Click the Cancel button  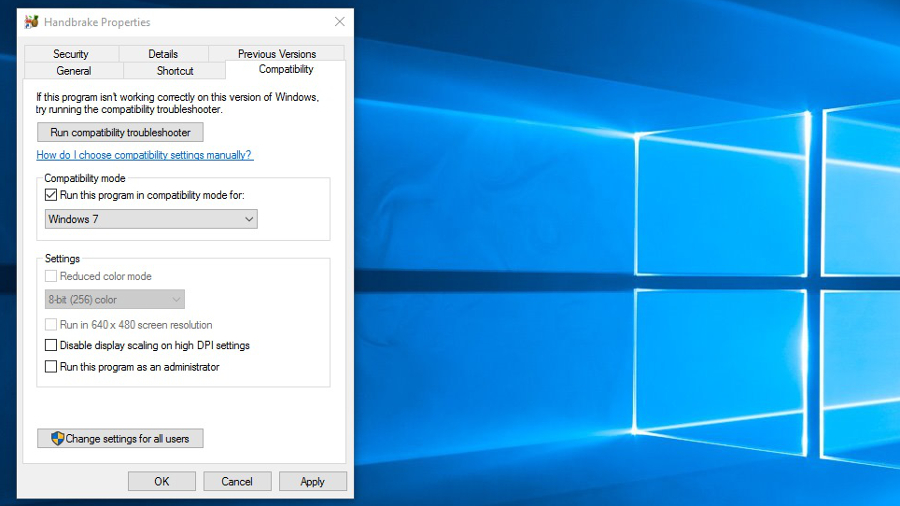pyautogui.click(x=237, y=481)
